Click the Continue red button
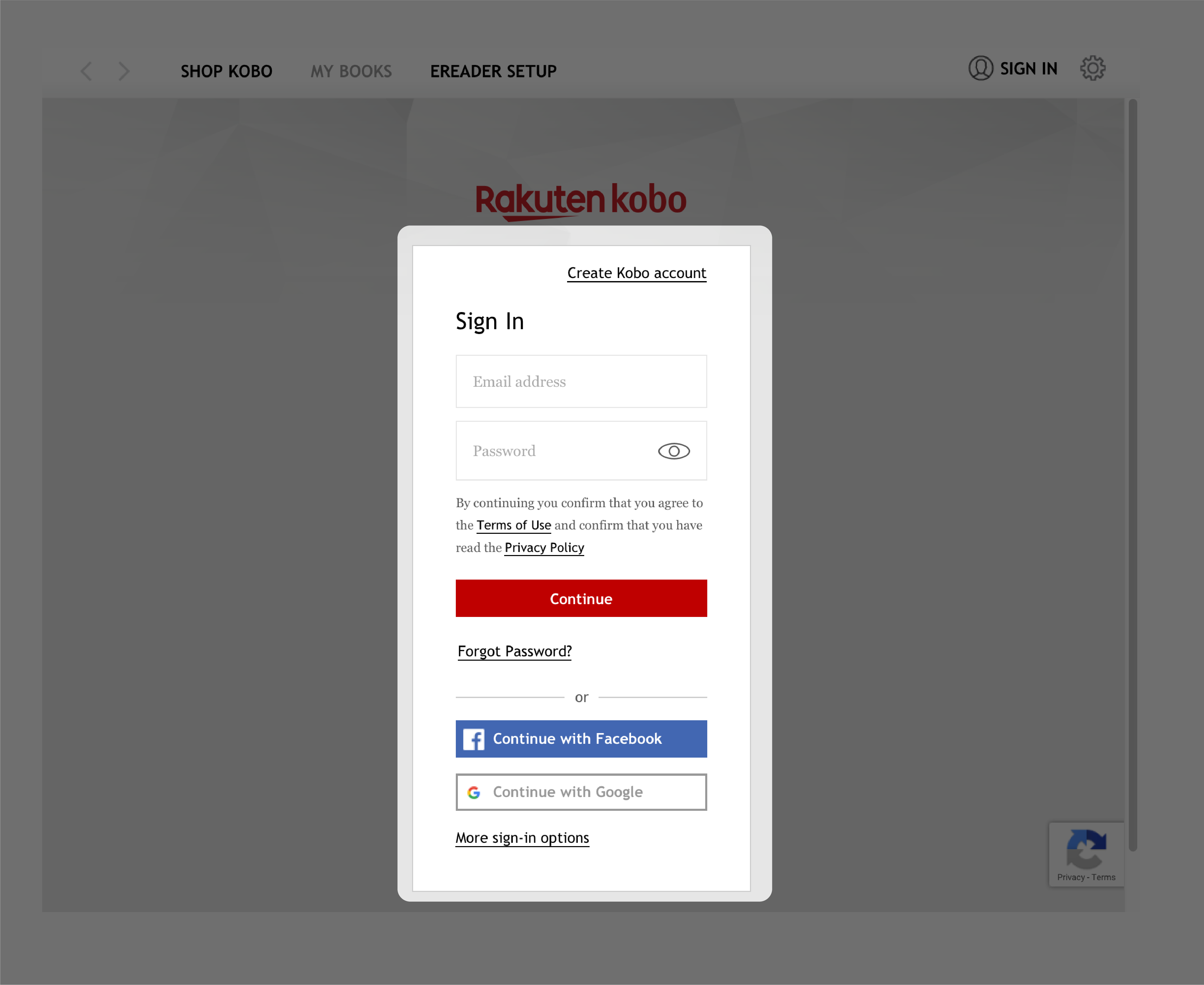This screenshot has width=1204, height=985. (581, 598)
